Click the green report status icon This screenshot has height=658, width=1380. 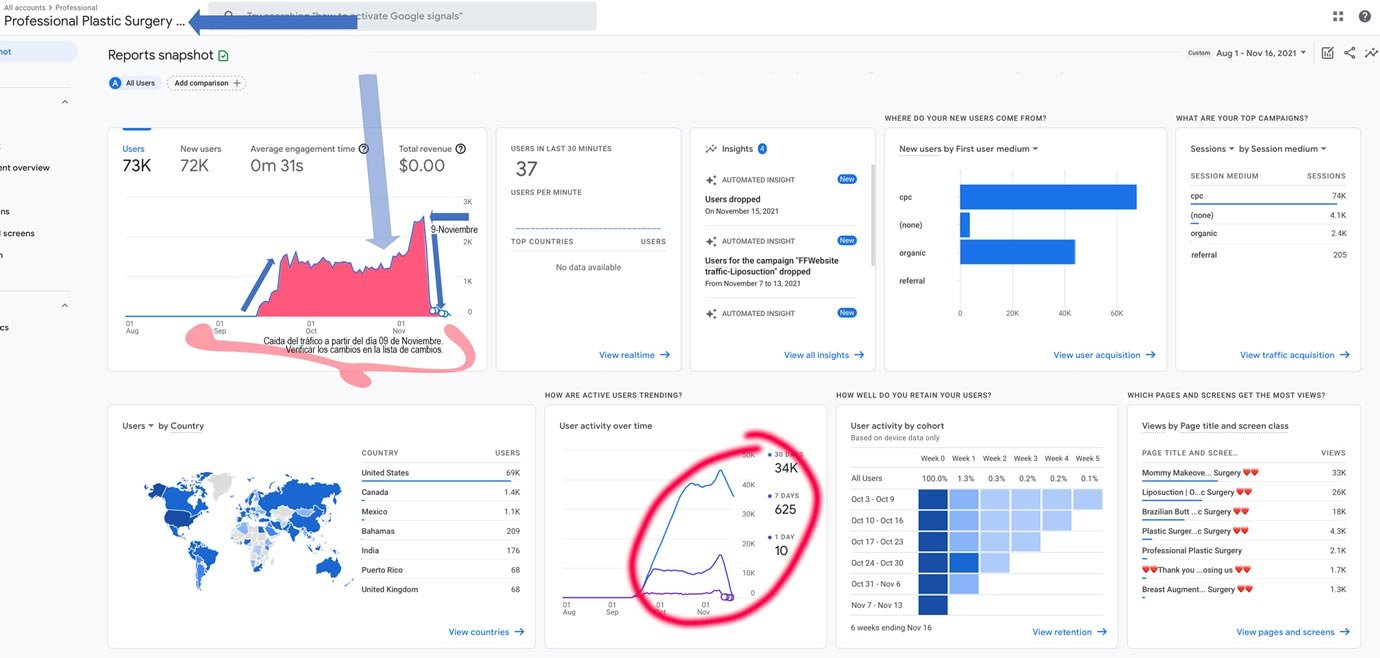coord(223,56)
